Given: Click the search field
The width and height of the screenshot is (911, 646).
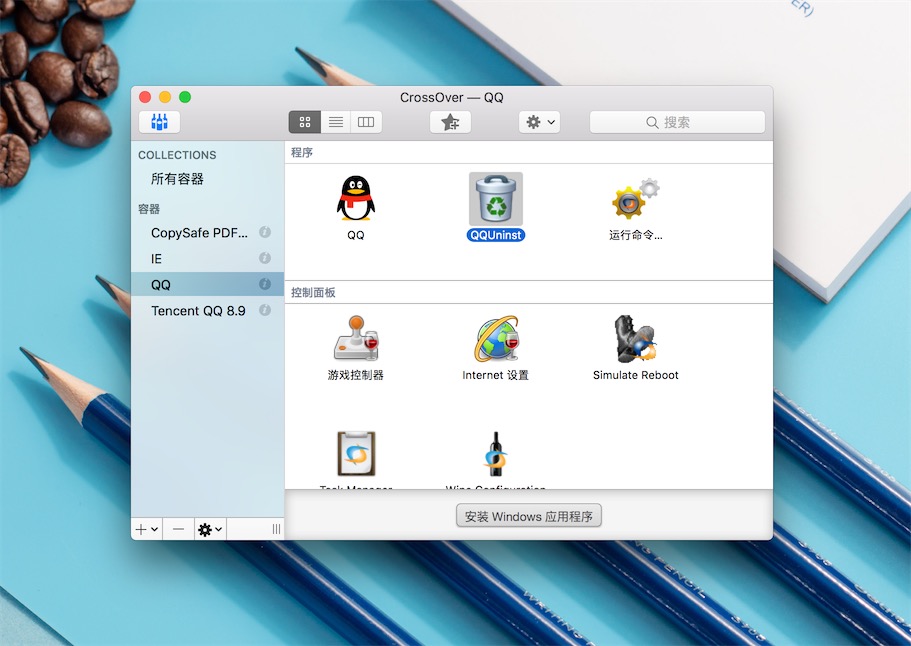Looking at the screenshot, I should [677, 122].
